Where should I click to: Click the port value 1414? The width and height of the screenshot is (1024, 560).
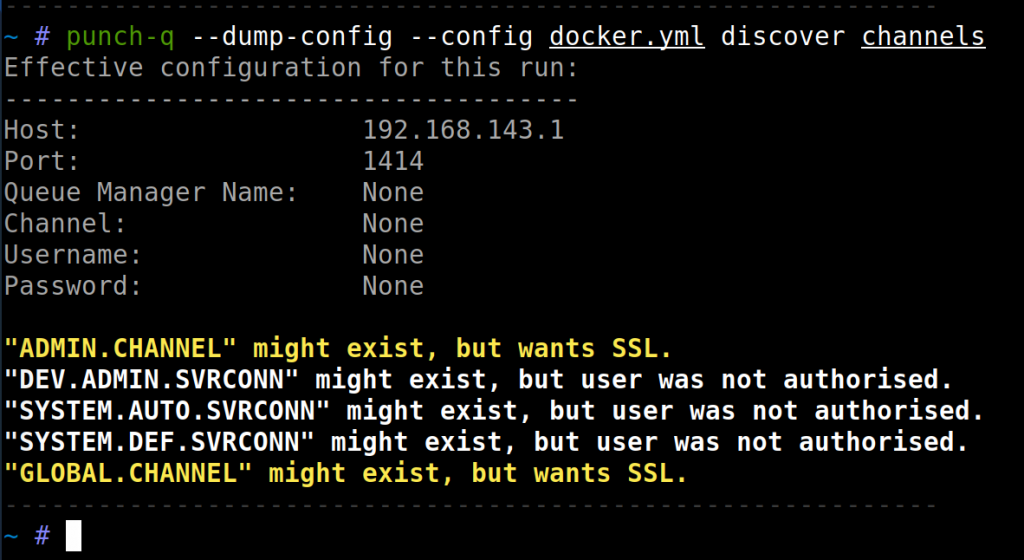[393, 161]
